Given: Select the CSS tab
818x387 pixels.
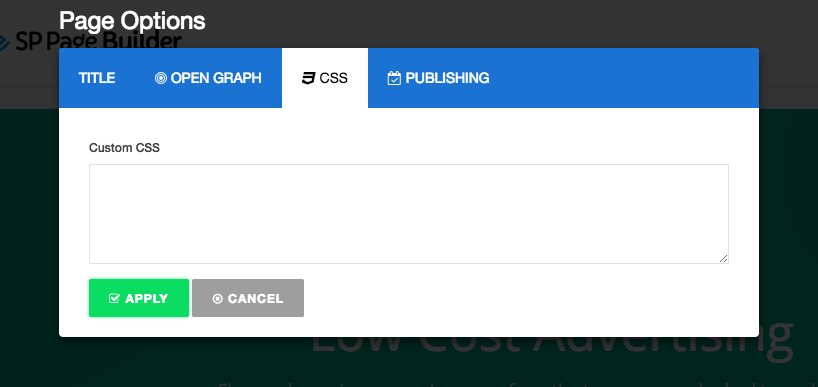Looking at the screenshot, I should (x=325, y=78).
